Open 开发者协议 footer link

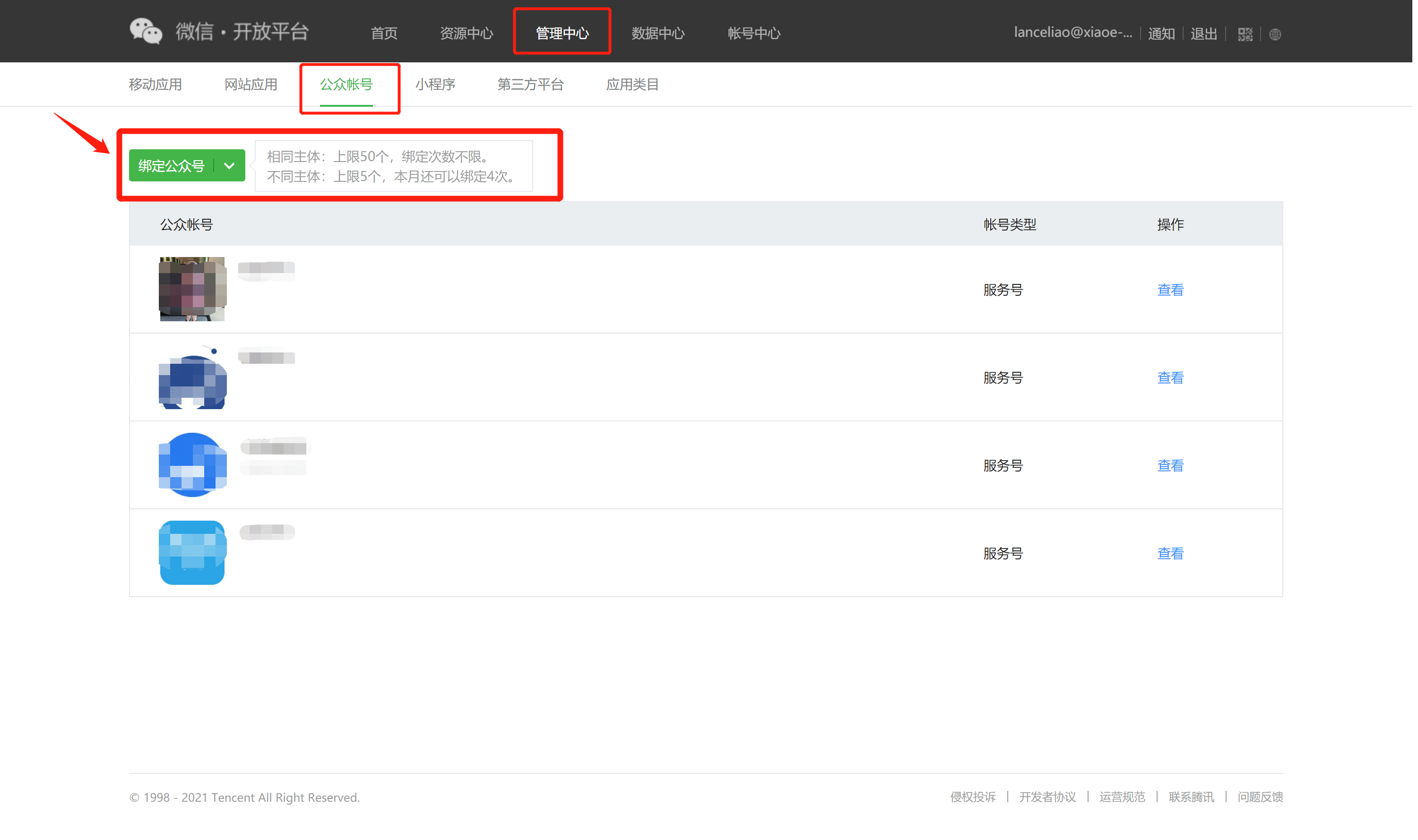point(1052,800)
